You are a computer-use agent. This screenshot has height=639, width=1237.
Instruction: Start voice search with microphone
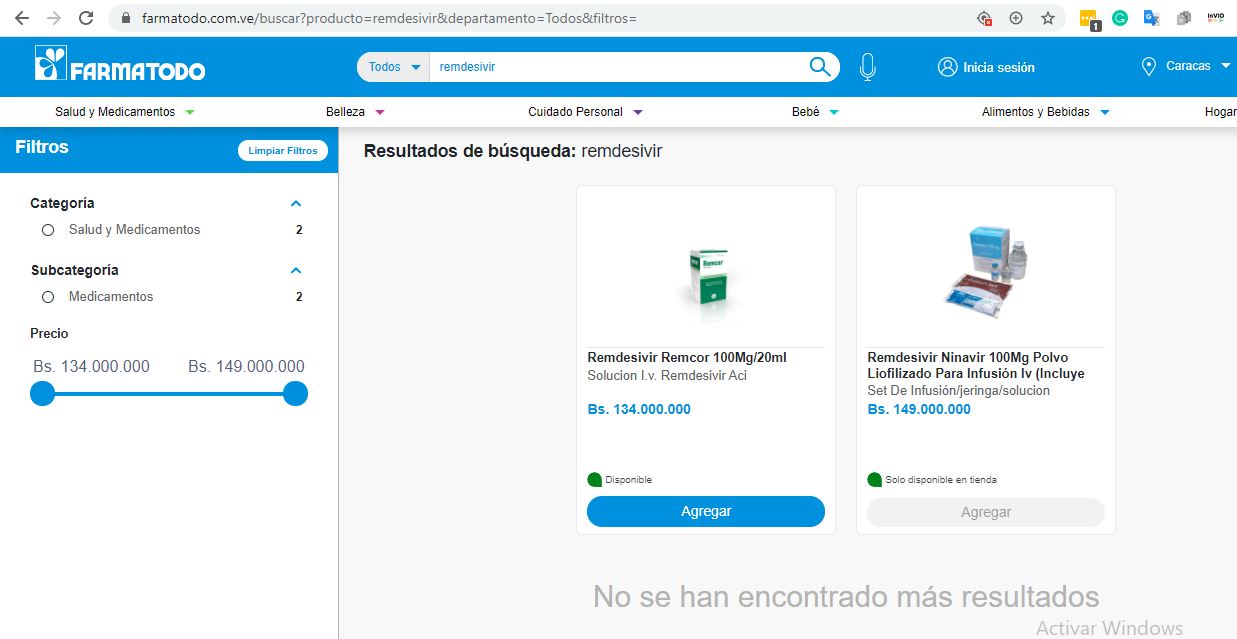[867, 67]
